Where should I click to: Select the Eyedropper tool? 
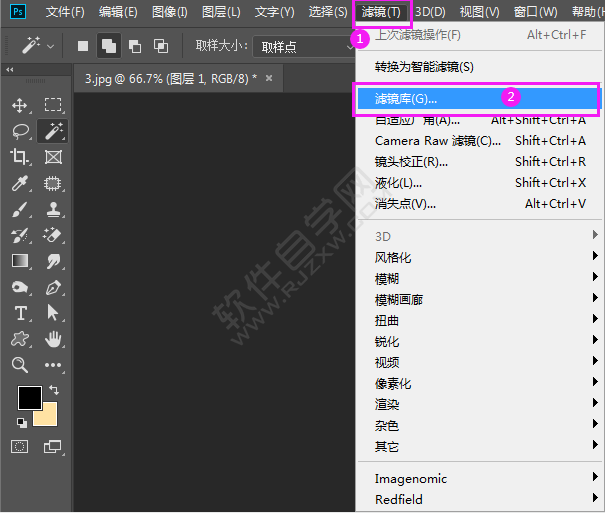(x=20, y=183)
